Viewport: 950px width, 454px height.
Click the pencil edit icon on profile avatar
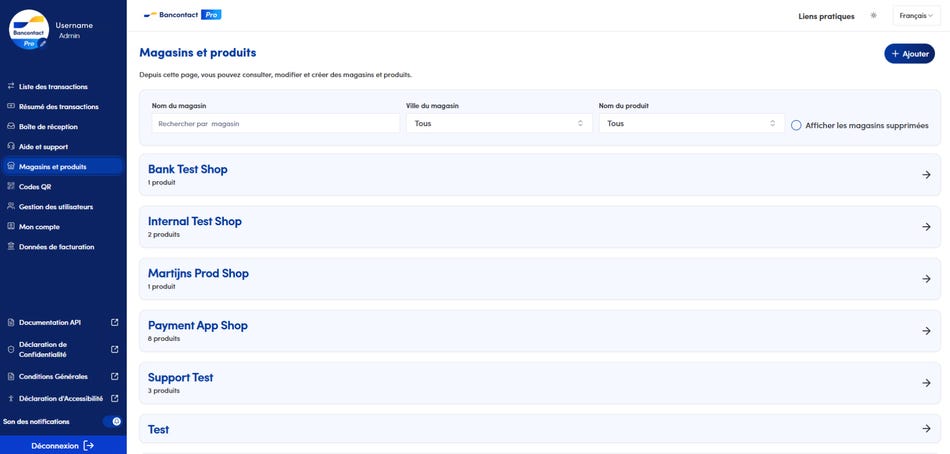tap(43, 44)
